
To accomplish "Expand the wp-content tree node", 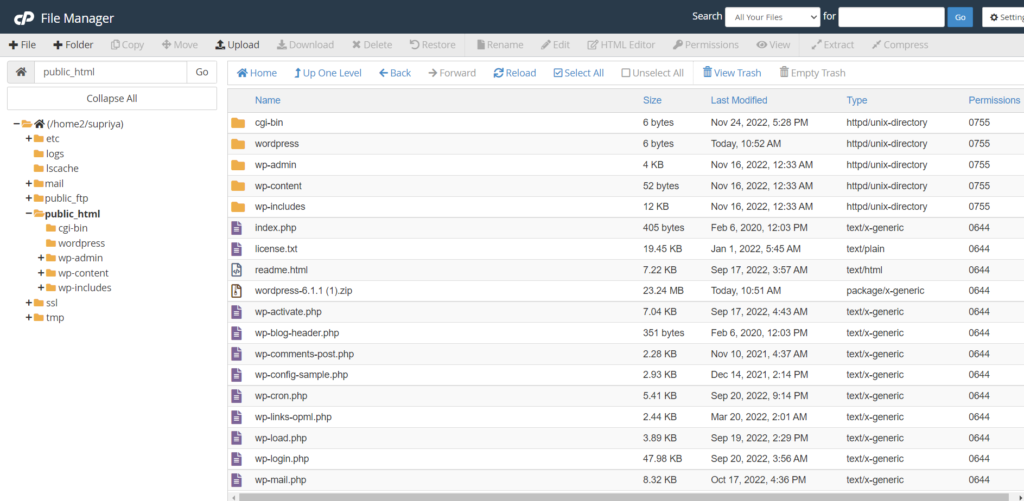I will coord(41,273).
